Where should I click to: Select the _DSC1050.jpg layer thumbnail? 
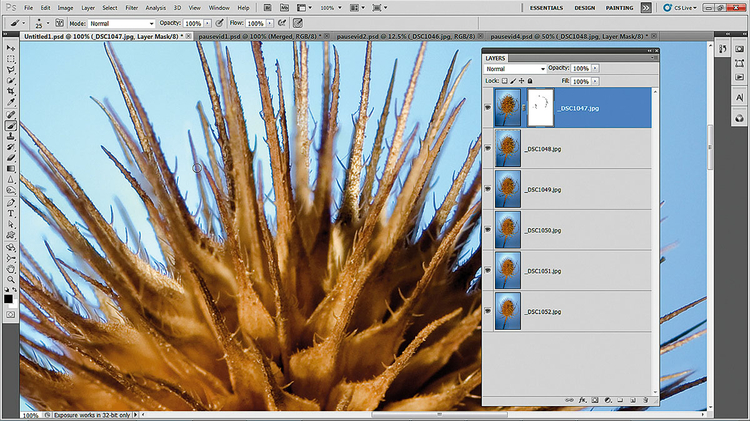click(x=507, y=230)
